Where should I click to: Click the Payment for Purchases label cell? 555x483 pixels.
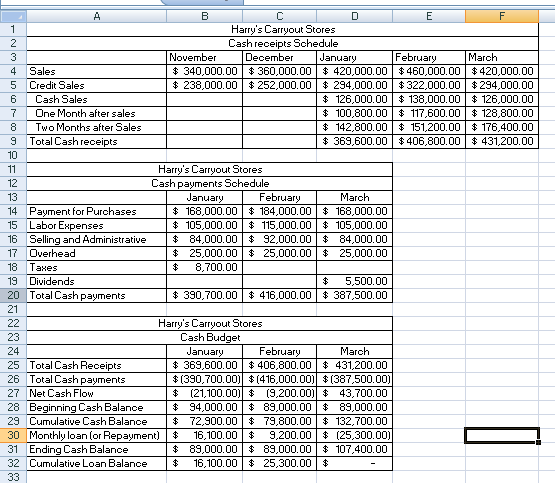click(x=97, y=211)
